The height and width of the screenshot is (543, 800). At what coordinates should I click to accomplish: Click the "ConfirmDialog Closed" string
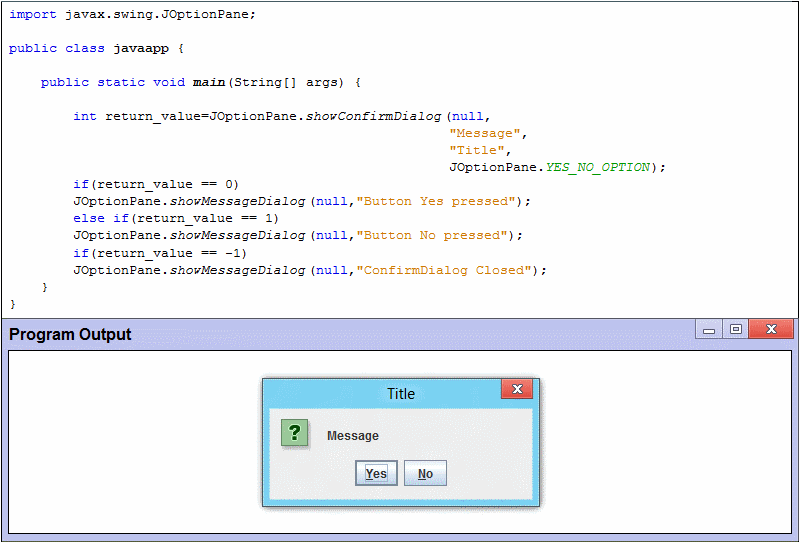(444, 270)
